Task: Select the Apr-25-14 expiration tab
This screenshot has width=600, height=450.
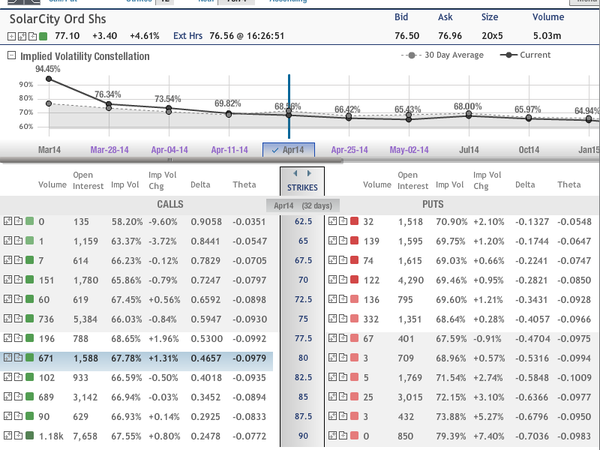Action: [349, 150]
